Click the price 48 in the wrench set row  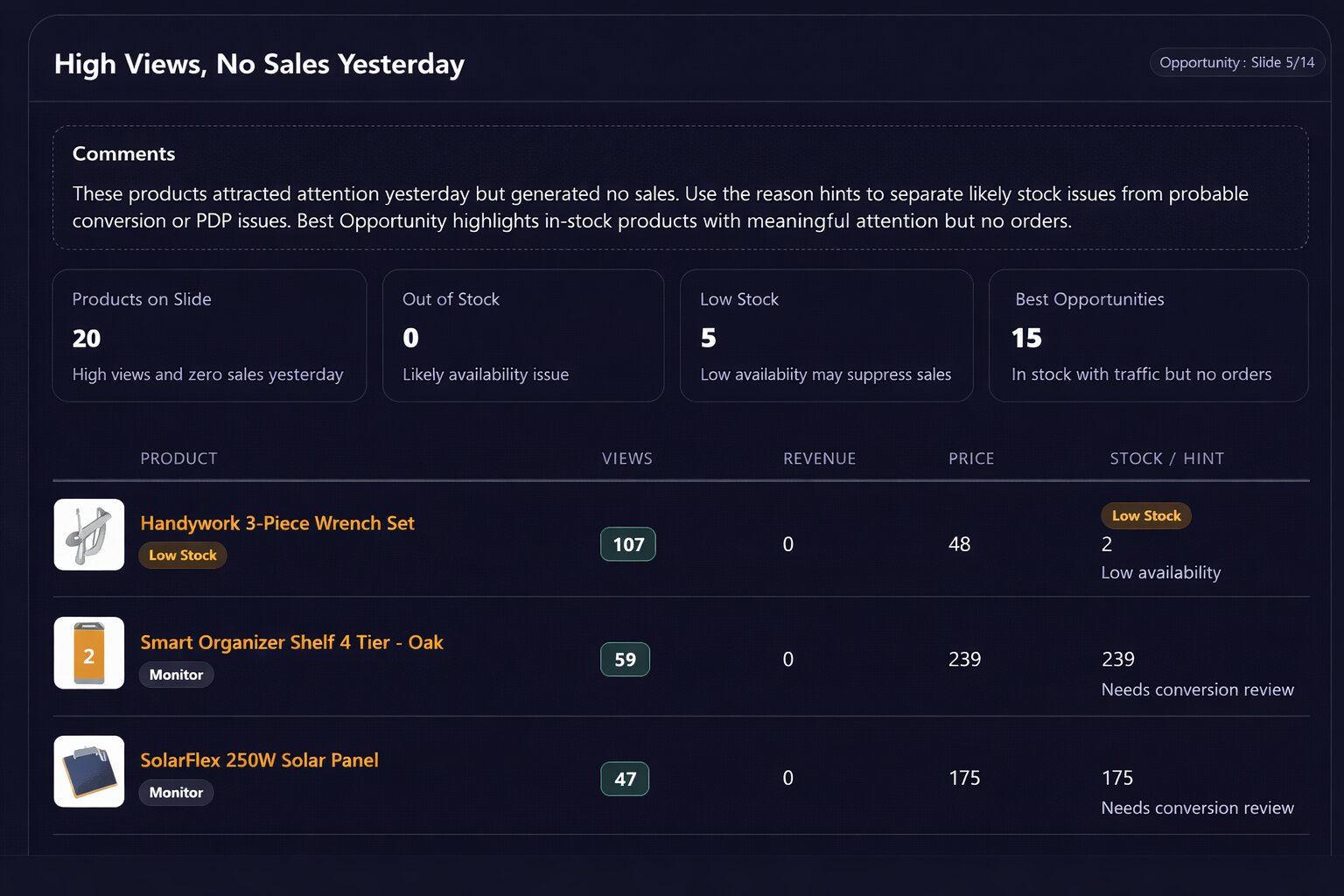coord(959,544)
